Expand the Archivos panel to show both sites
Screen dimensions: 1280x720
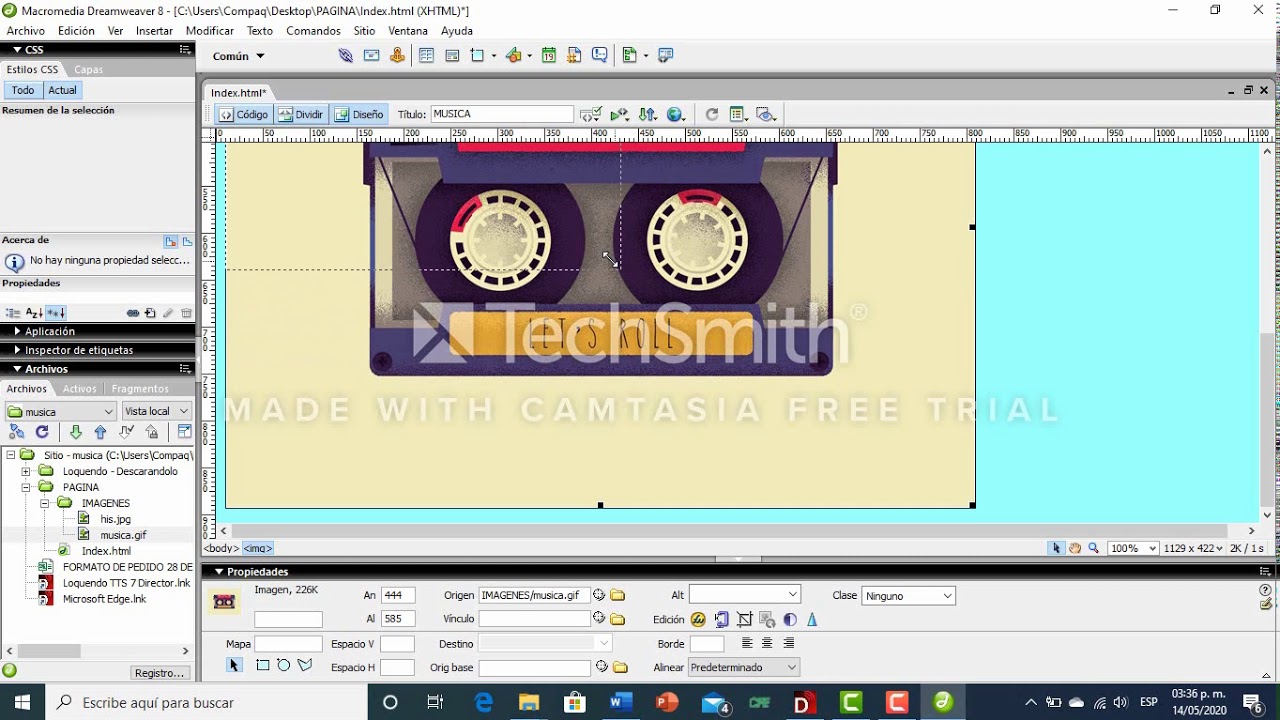point(184,432)
